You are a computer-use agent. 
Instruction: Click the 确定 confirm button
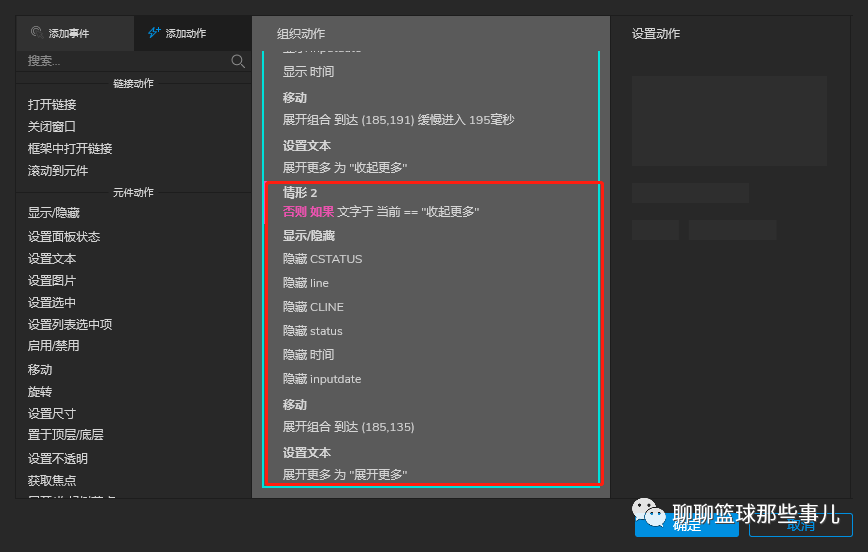686,525
